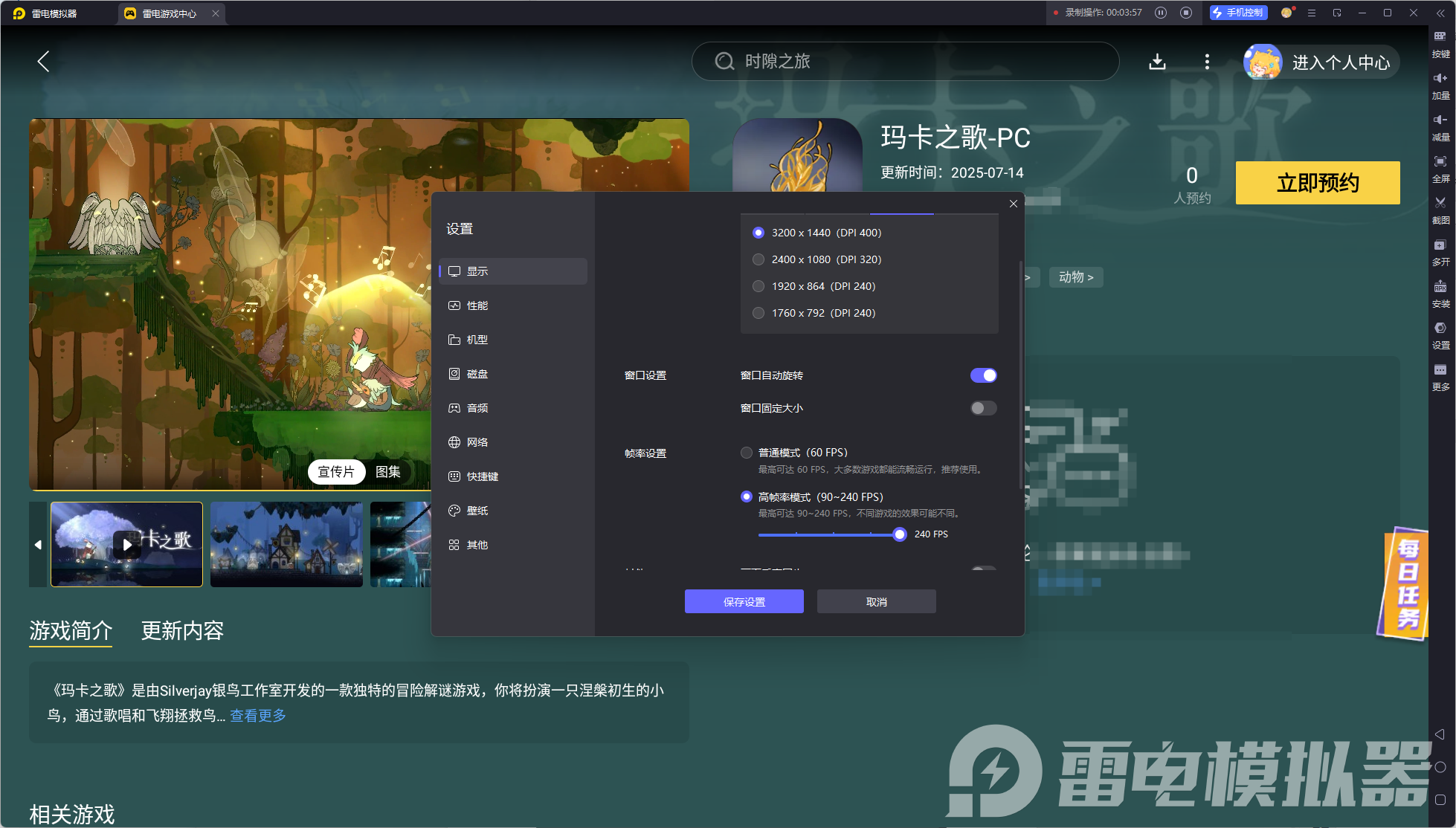Click the left arrow on the video carousel
This screenshot has height=828, width=1456.
point(37,544)
